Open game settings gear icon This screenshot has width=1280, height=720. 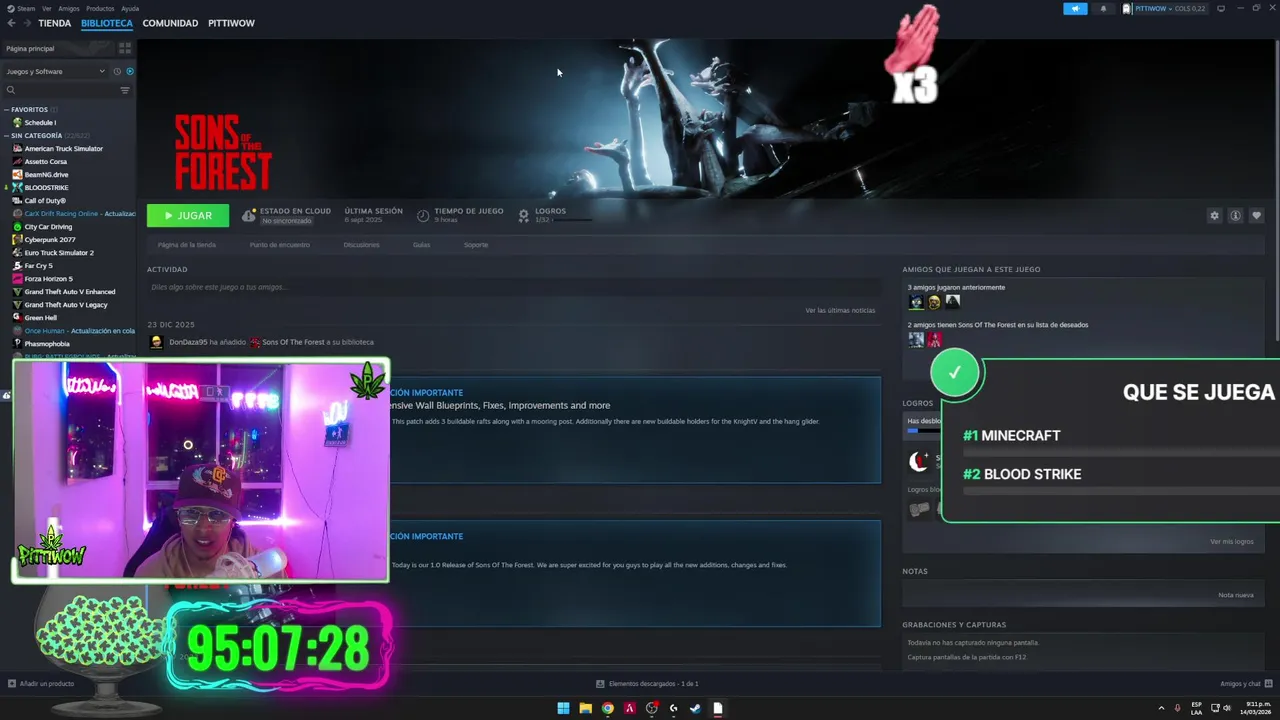(x=1214, y=216)
